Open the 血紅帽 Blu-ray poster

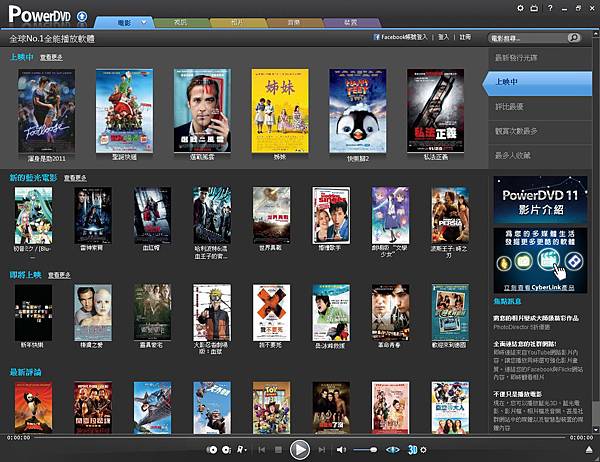coord(152,215)
